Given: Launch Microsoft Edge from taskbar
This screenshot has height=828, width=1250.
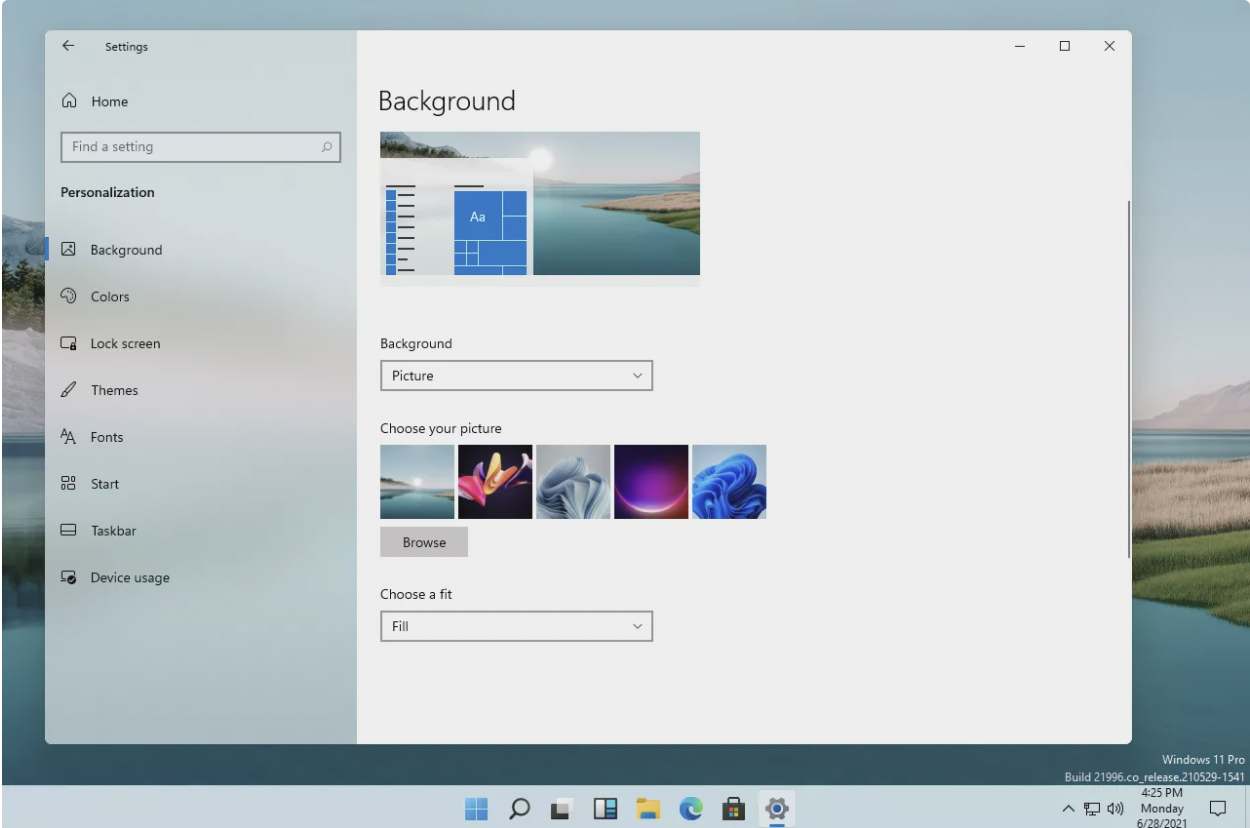Looking at the screenshot, I should coord(691,808).
